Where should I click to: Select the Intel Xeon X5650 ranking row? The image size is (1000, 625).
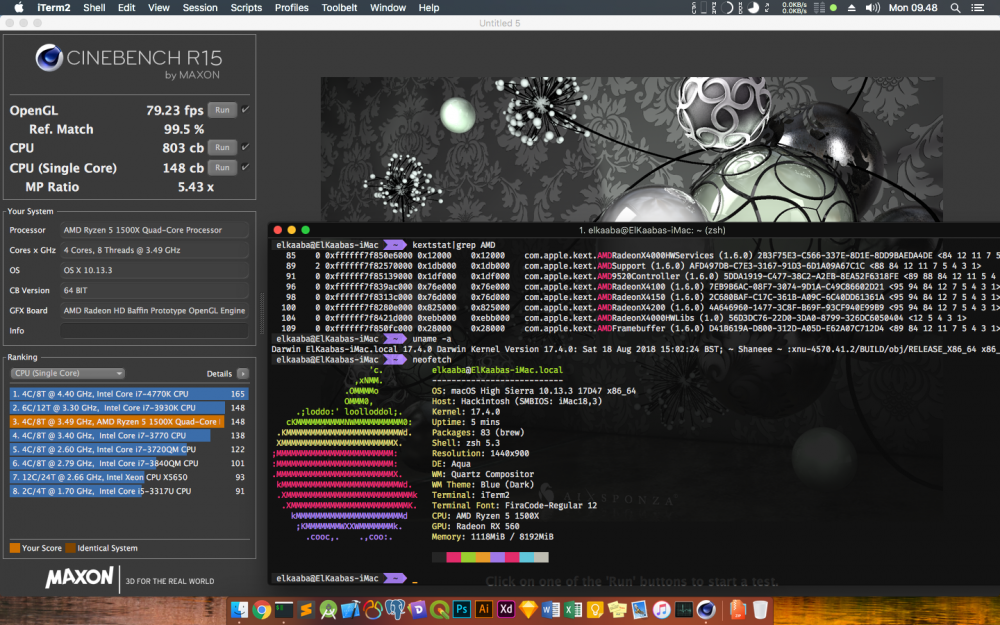(x=129, y=477)
